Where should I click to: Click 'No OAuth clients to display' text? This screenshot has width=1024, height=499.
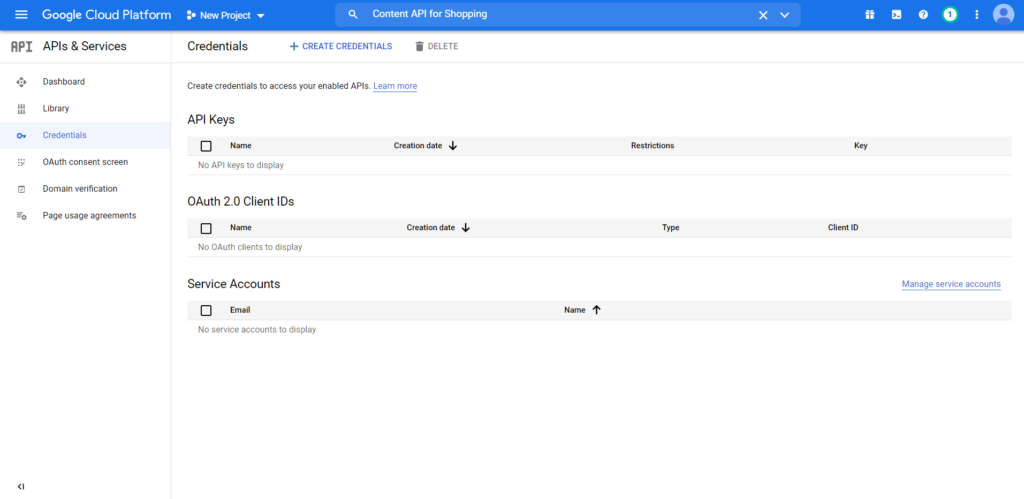pos(250,248)
